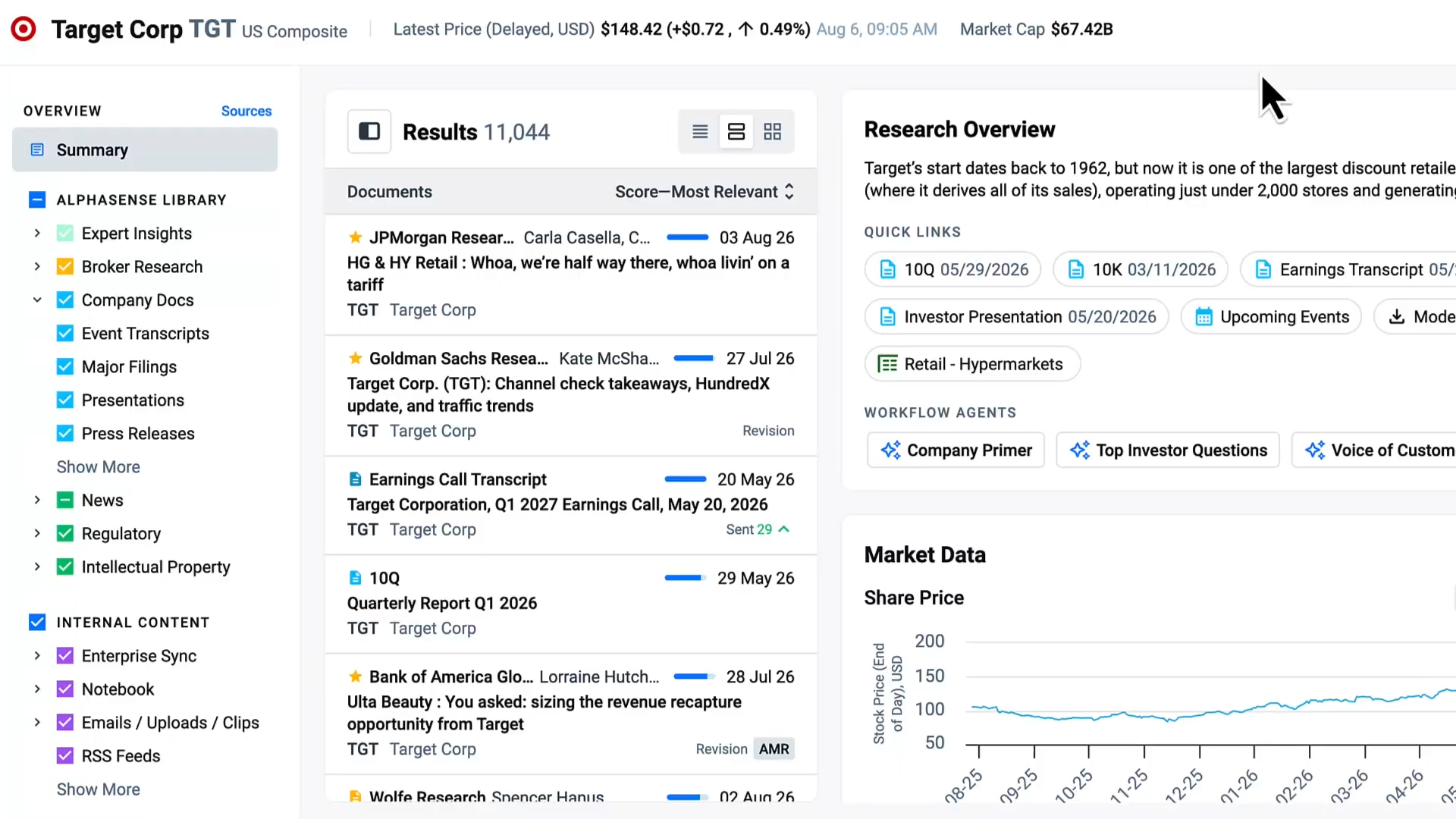The image size is (1456, 819).
Task: Expand the Broker Research tree node
Action: pyautogui.click(x=37, y=266)
